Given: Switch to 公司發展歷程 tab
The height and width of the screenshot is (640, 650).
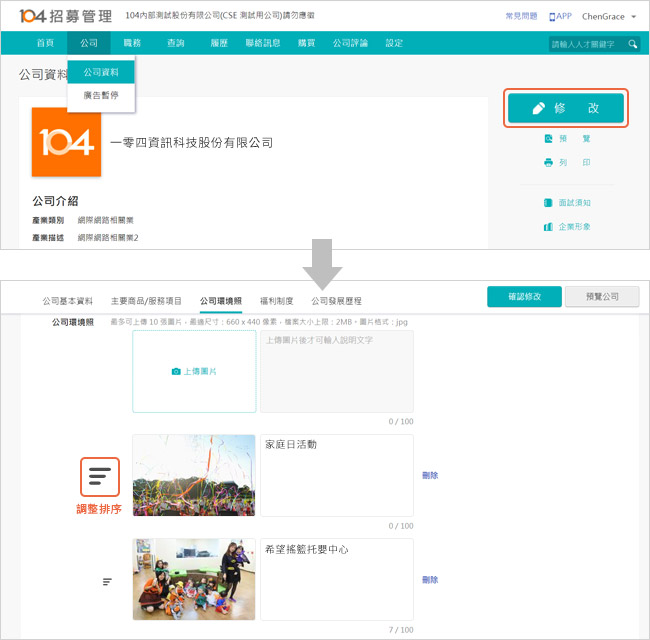Looking at the screenshot, I should pos(337,301).
